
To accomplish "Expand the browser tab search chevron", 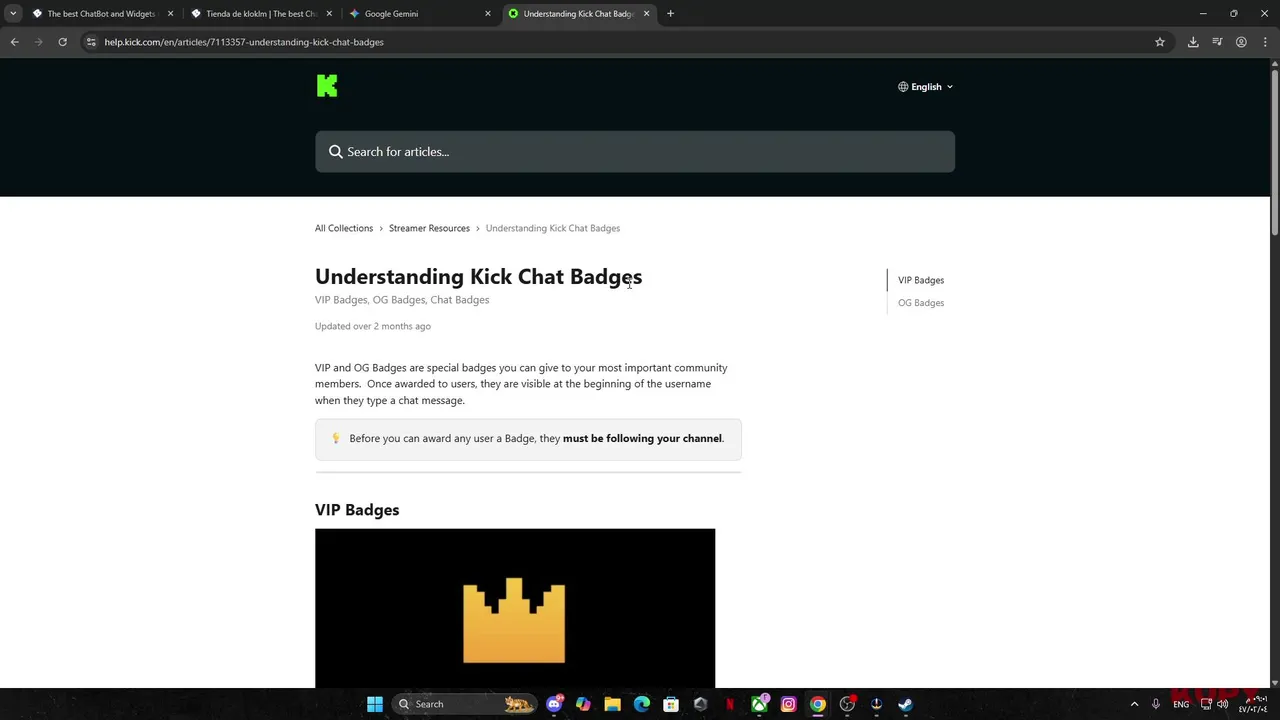I will pos(13,13).
